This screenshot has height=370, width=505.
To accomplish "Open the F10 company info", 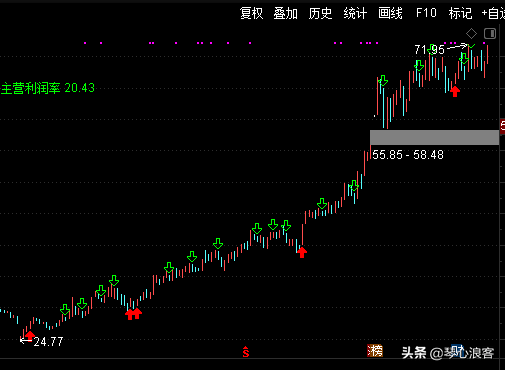I will click(x=426, y=13).
